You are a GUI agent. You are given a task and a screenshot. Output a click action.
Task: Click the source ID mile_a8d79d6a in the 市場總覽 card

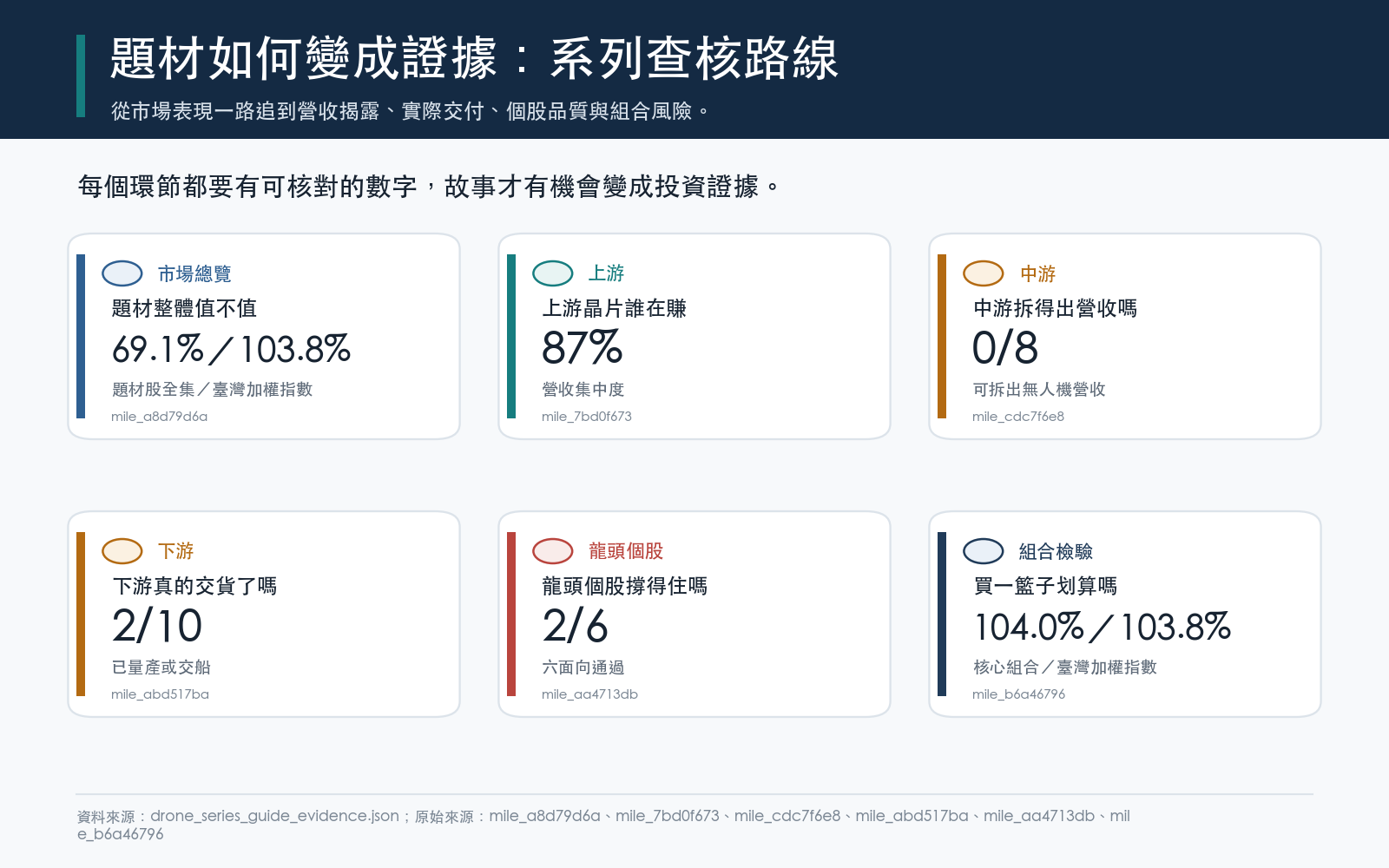point(160,417)
